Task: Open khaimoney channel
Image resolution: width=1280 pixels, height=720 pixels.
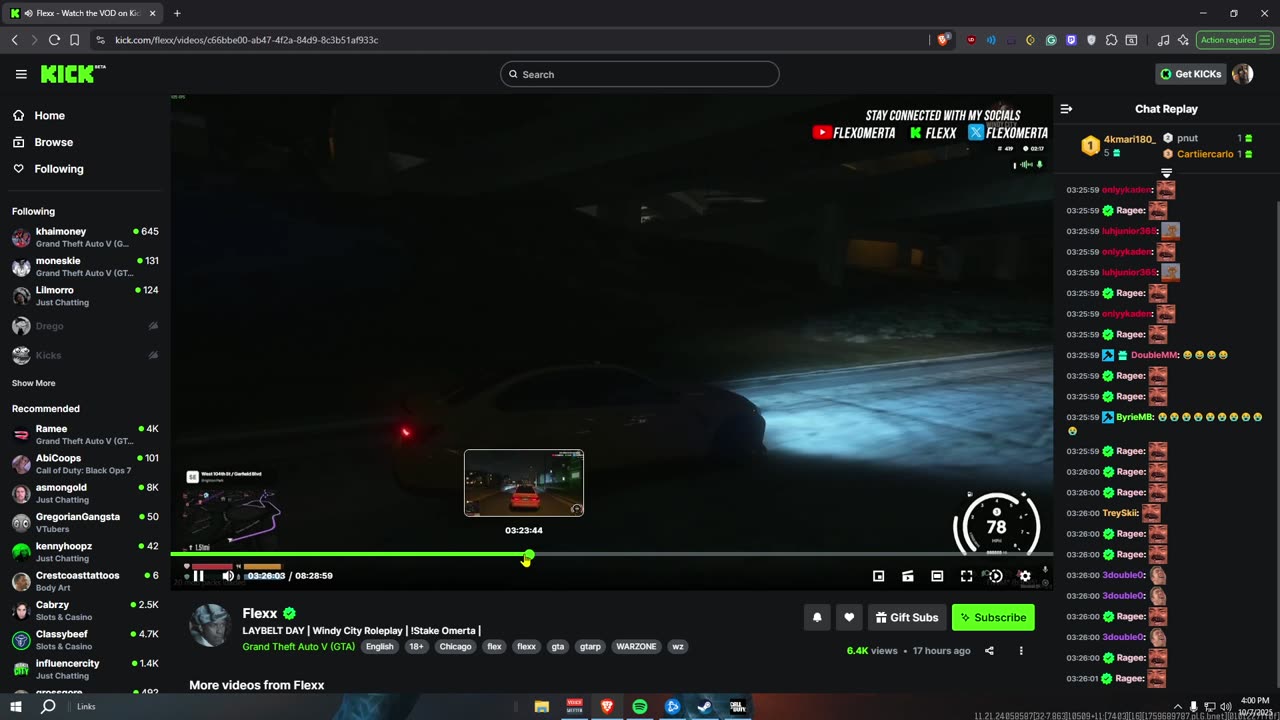Action: coord(85,237)
